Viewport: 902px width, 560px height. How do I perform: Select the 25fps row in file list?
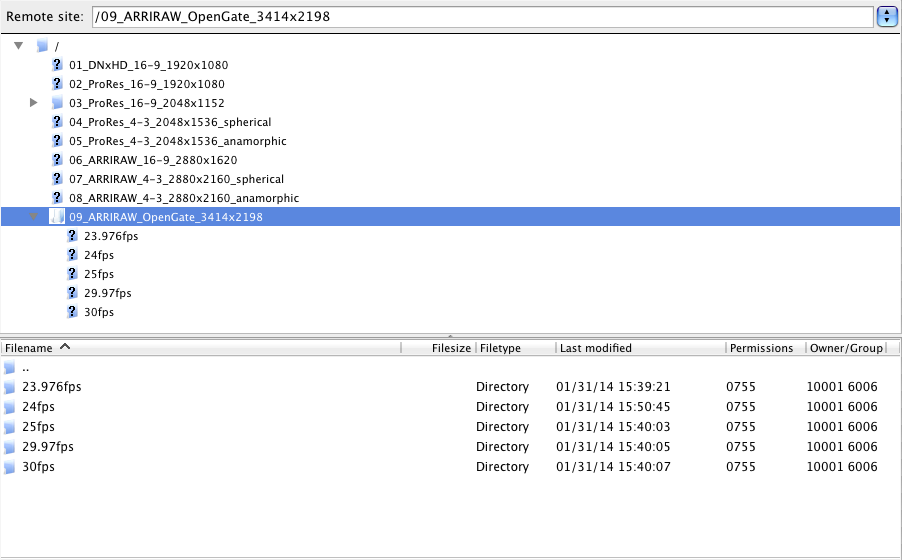[x=450, y=427]
